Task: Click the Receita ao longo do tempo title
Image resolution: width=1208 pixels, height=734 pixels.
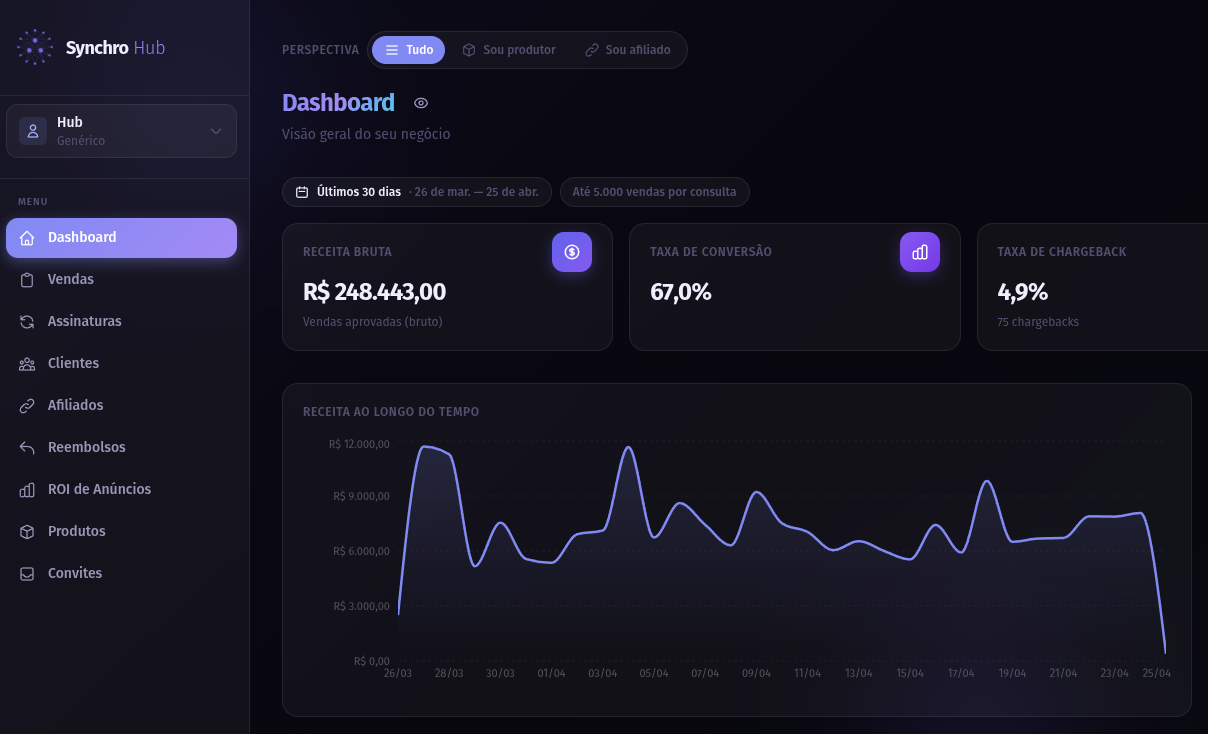Action: [x=391, y=412]
